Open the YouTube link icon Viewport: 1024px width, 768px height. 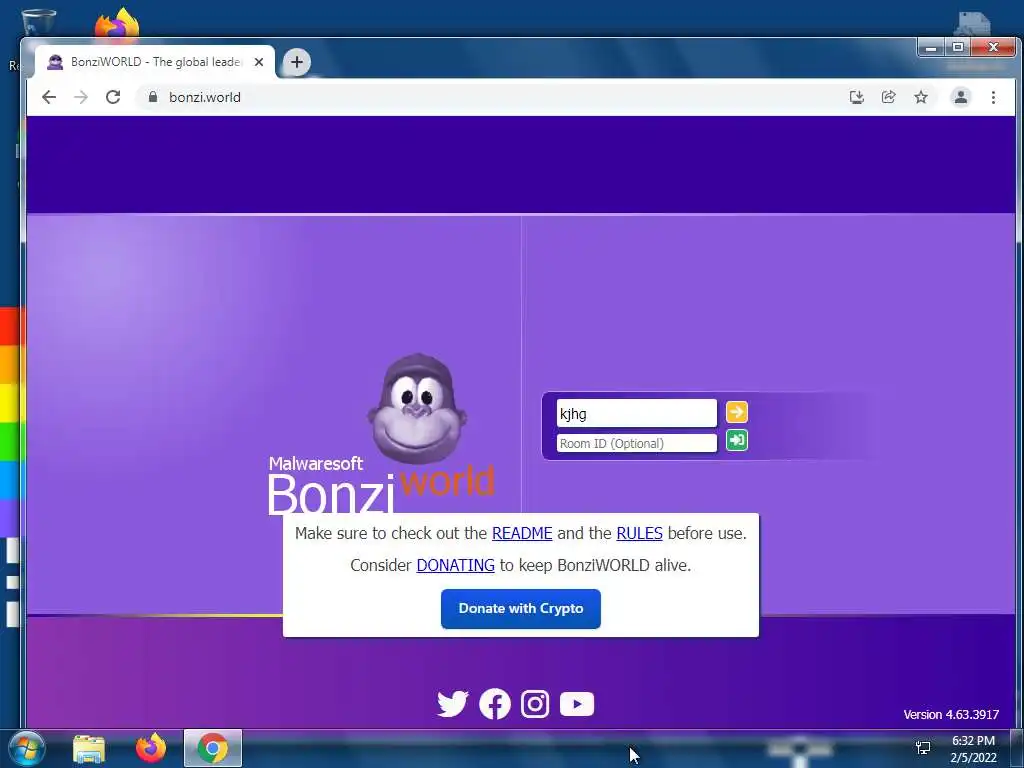[577, 704]
